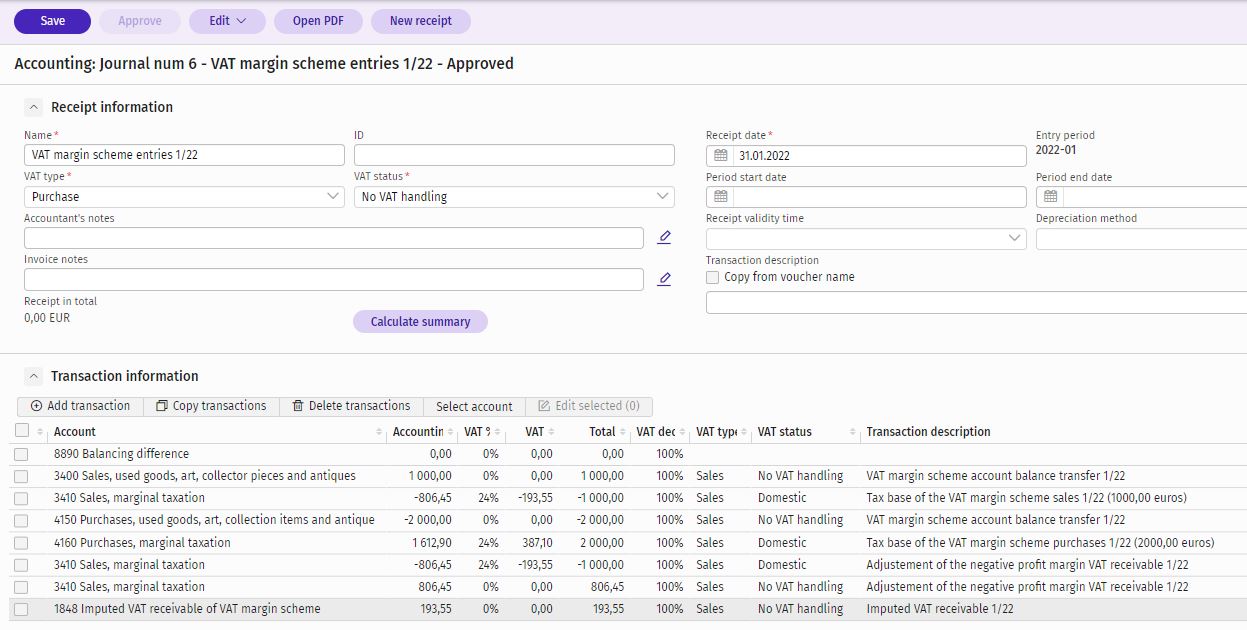Screen dimensions: 1247x630
Task: Open the VAT status dropdown
Action: pyautogui.click(x=514, y=197)
